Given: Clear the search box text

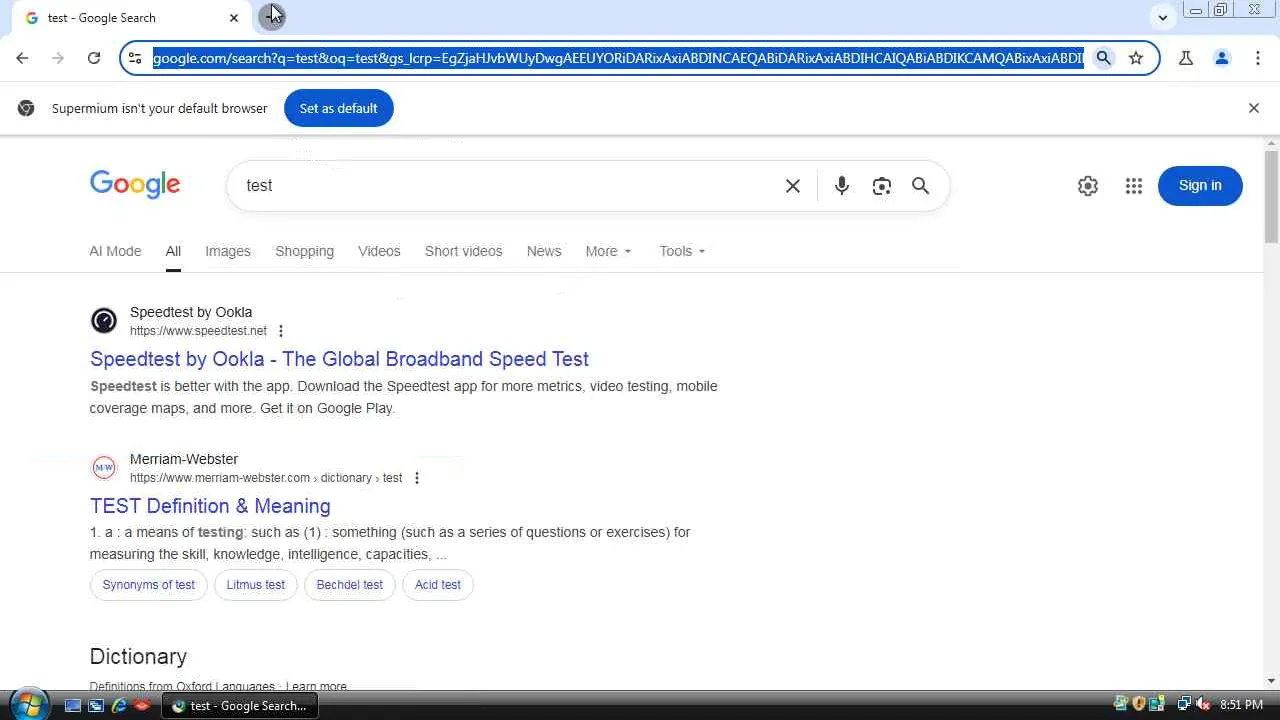Looking at the screenshot, I should click(793, 186).
